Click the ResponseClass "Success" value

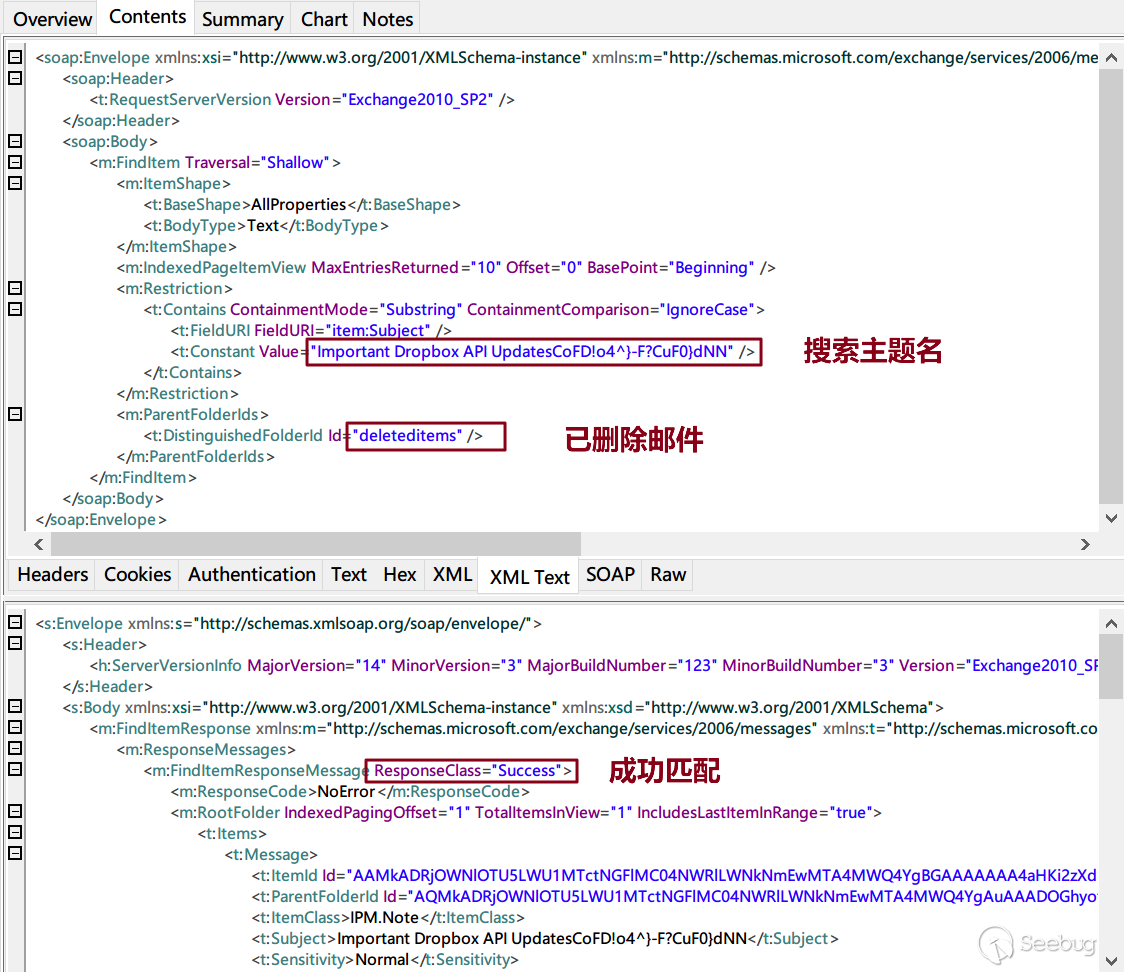[x=527, y=770]
